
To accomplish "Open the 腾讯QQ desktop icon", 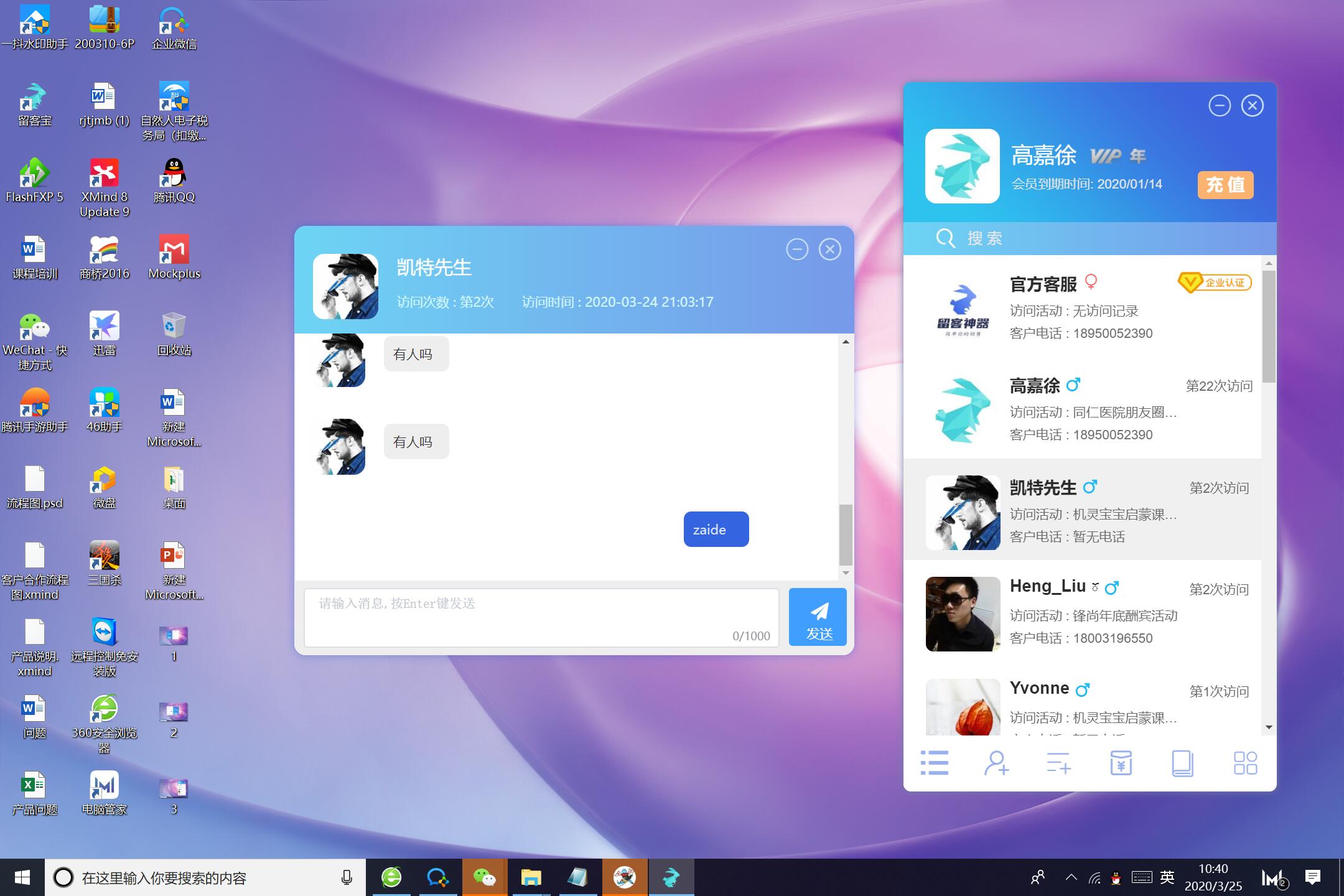I will pyautogui.click(x=174, y=181).
